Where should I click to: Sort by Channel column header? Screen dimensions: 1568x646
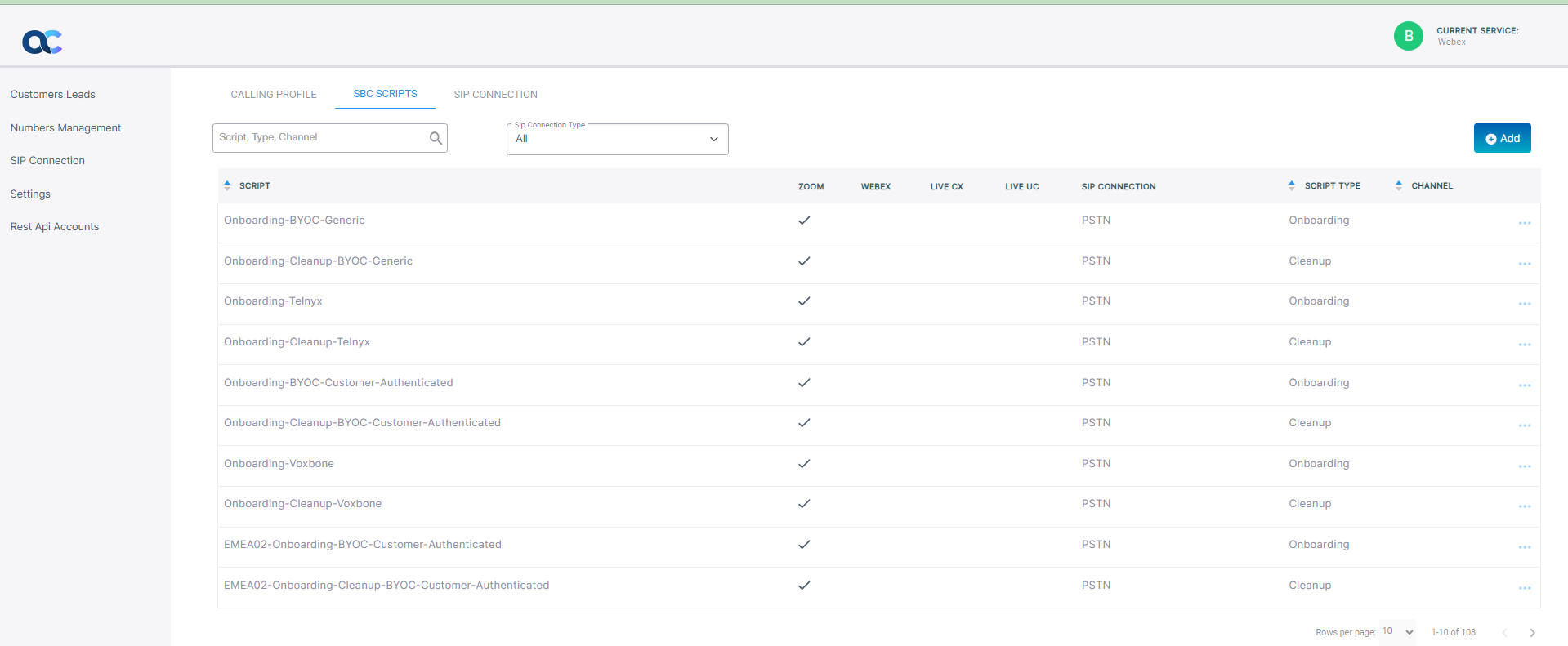coord(1432,186)
